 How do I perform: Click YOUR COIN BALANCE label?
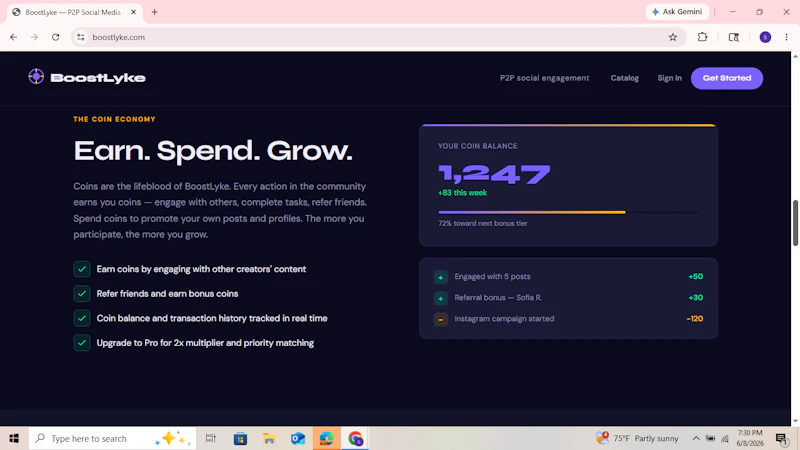coord(478,146)
